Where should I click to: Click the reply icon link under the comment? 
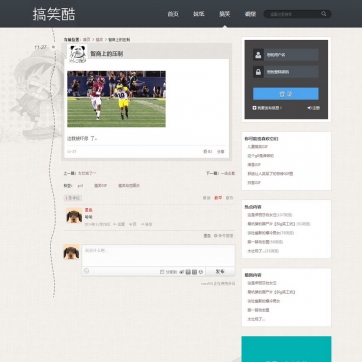click(x=119, y=224)
